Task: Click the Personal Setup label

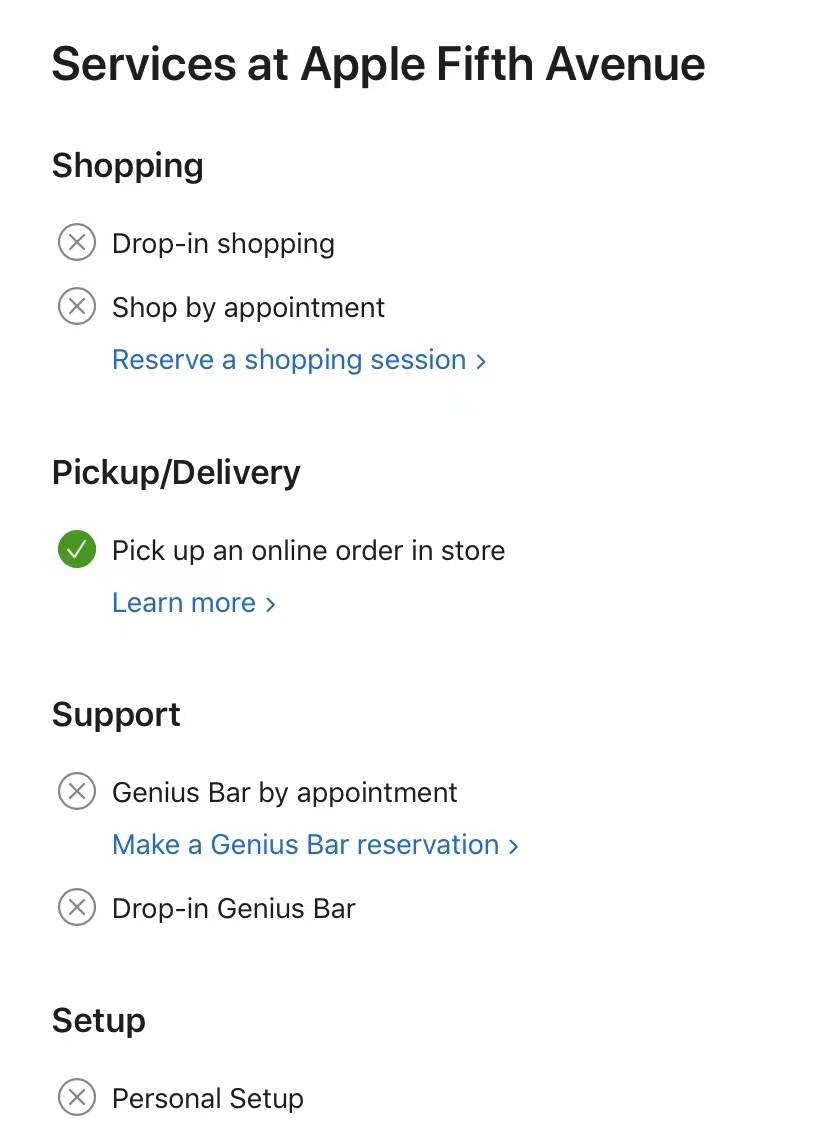Action: (207, 1099)
